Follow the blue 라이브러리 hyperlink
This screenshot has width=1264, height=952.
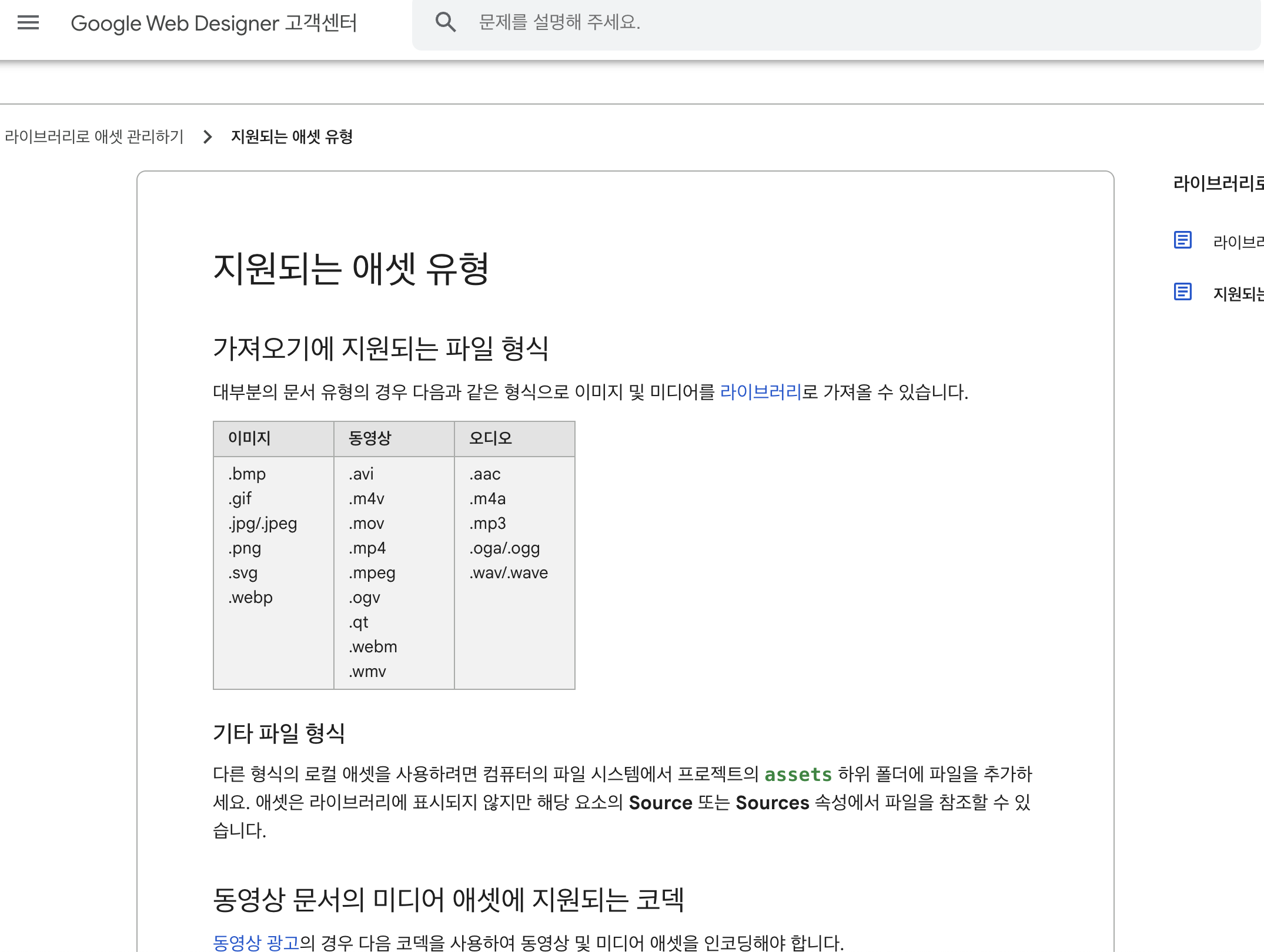(760, 392)
